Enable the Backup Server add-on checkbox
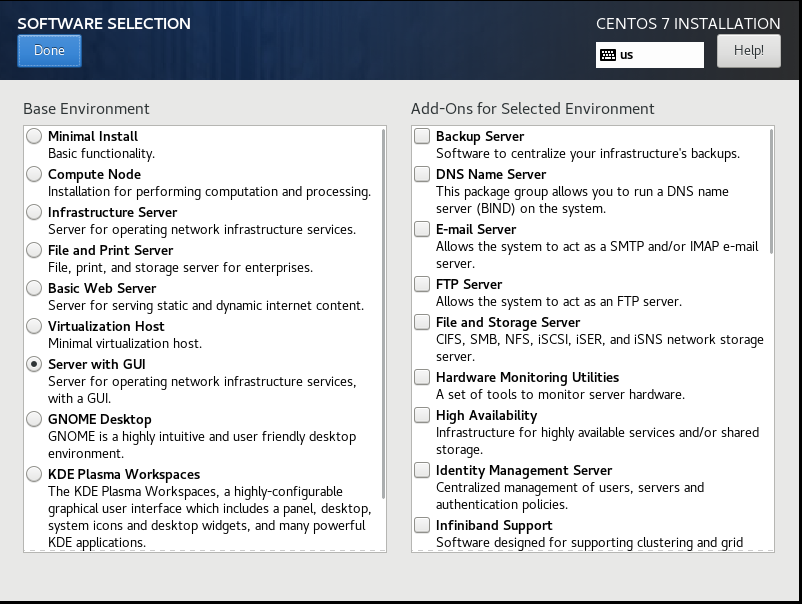 (422, 136)
